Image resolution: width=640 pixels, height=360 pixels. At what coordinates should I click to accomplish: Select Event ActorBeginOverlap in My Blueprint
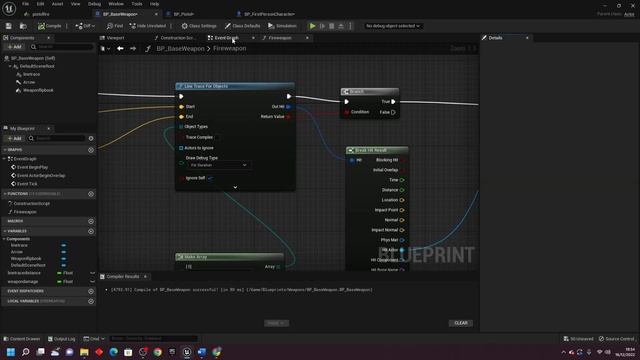(x=41, y=176)
